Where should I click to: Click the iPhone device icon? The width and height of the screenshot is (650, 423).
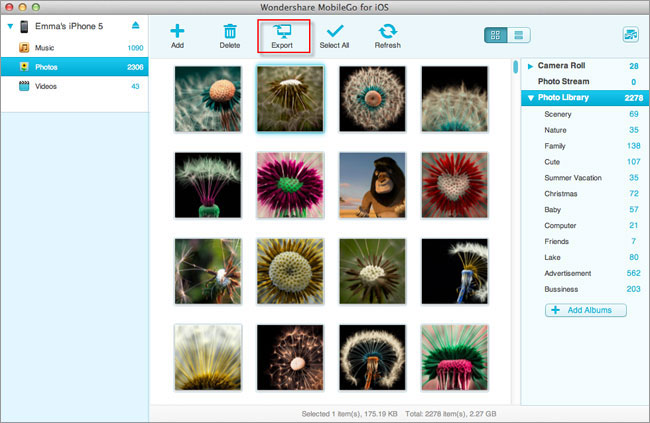pyautogui.click(x=24, y=27)
